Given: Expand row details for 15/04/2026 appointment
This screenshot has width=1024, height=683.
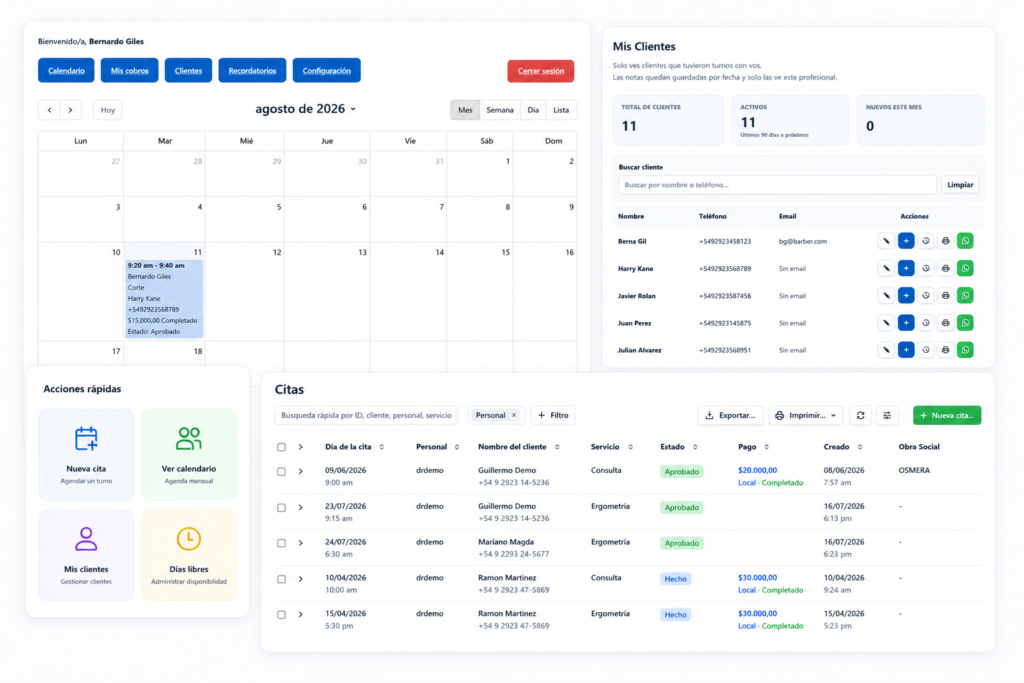Looking at the screenshot, I should pyautogui.click(x=300, y=614).
